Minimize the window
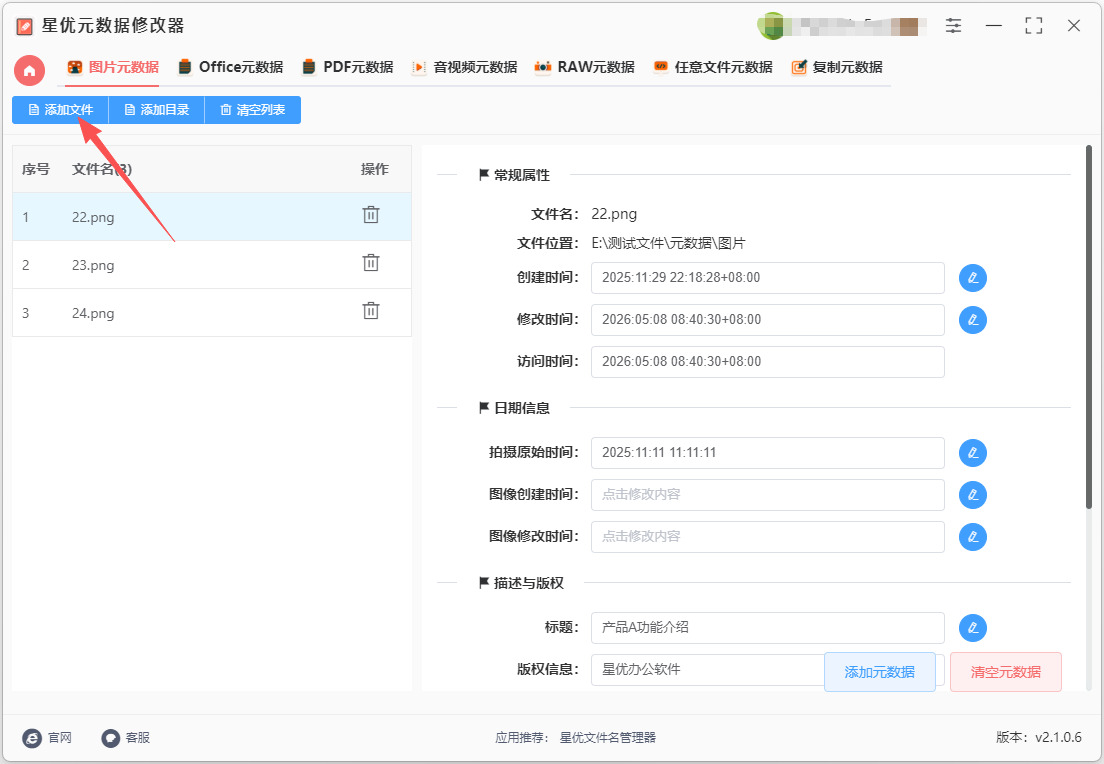Screen dimensions: 1104x764 coord(993,26)
